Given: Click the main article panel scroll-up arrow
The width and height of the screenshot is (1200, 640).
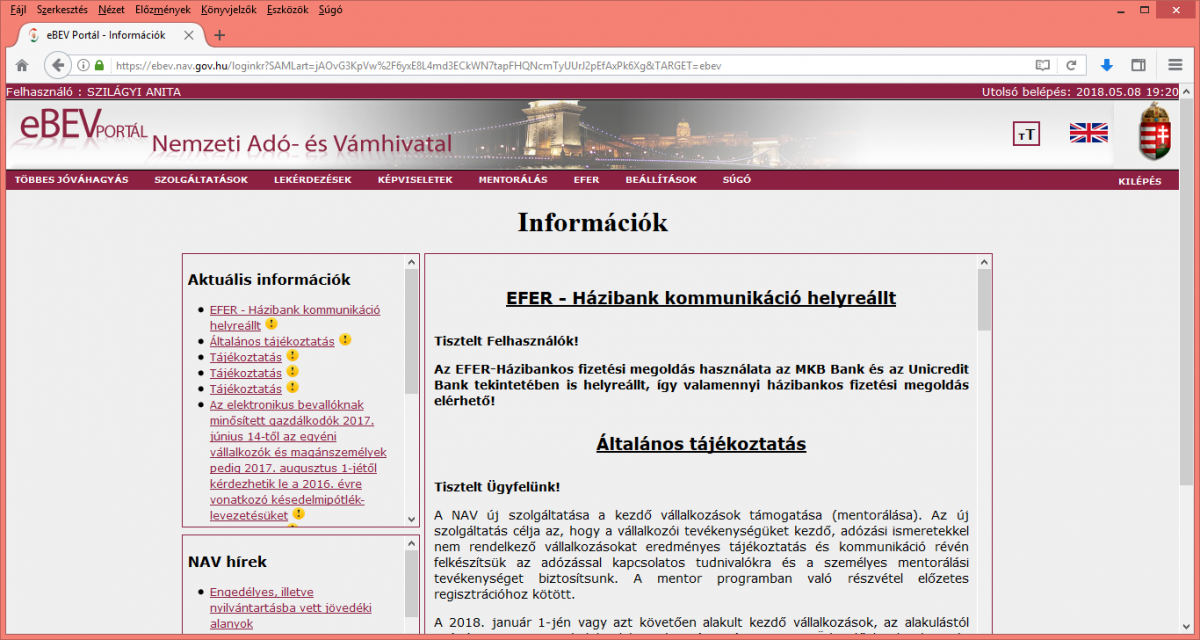Looking at the screenshot, I should 984,263.
